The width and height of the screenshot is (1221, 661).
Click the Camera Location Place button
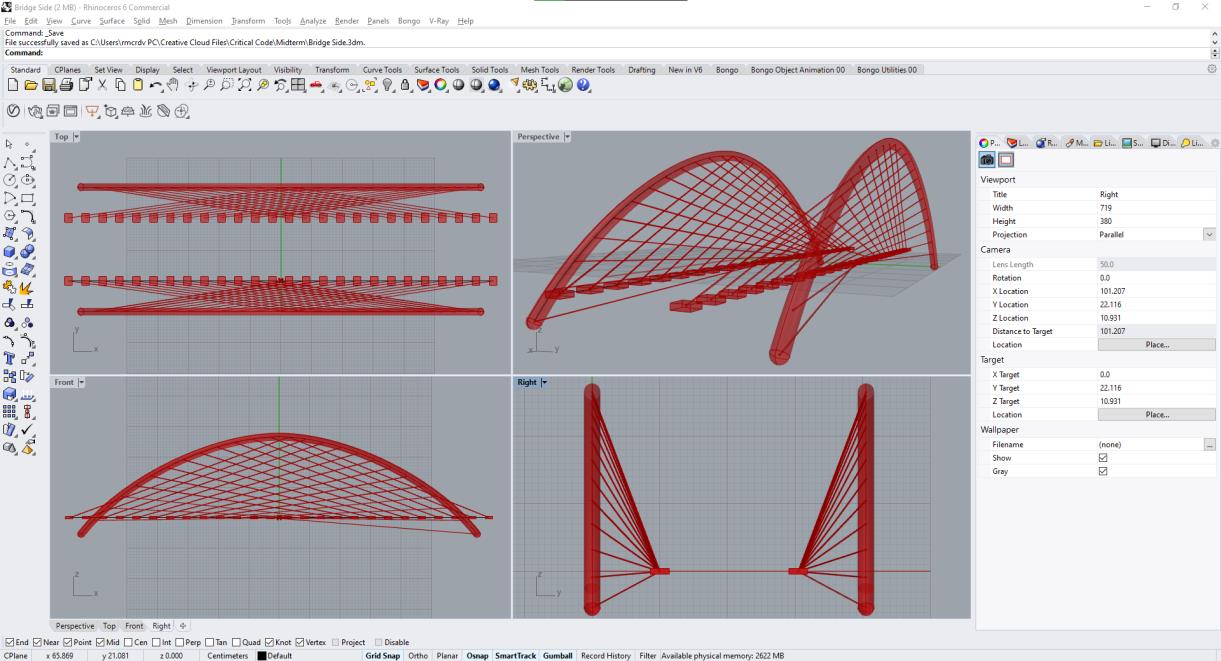click(x=1156, y=345)
